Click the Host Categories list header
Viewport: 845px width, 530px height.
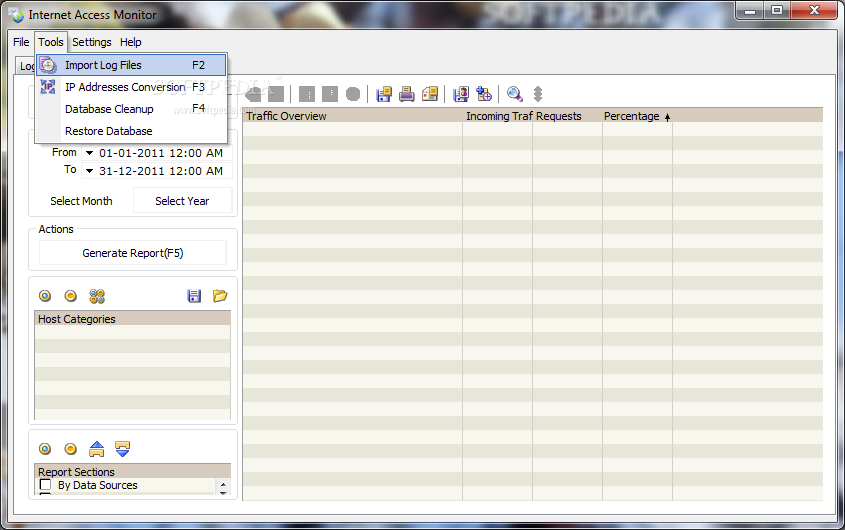[133, 319]
